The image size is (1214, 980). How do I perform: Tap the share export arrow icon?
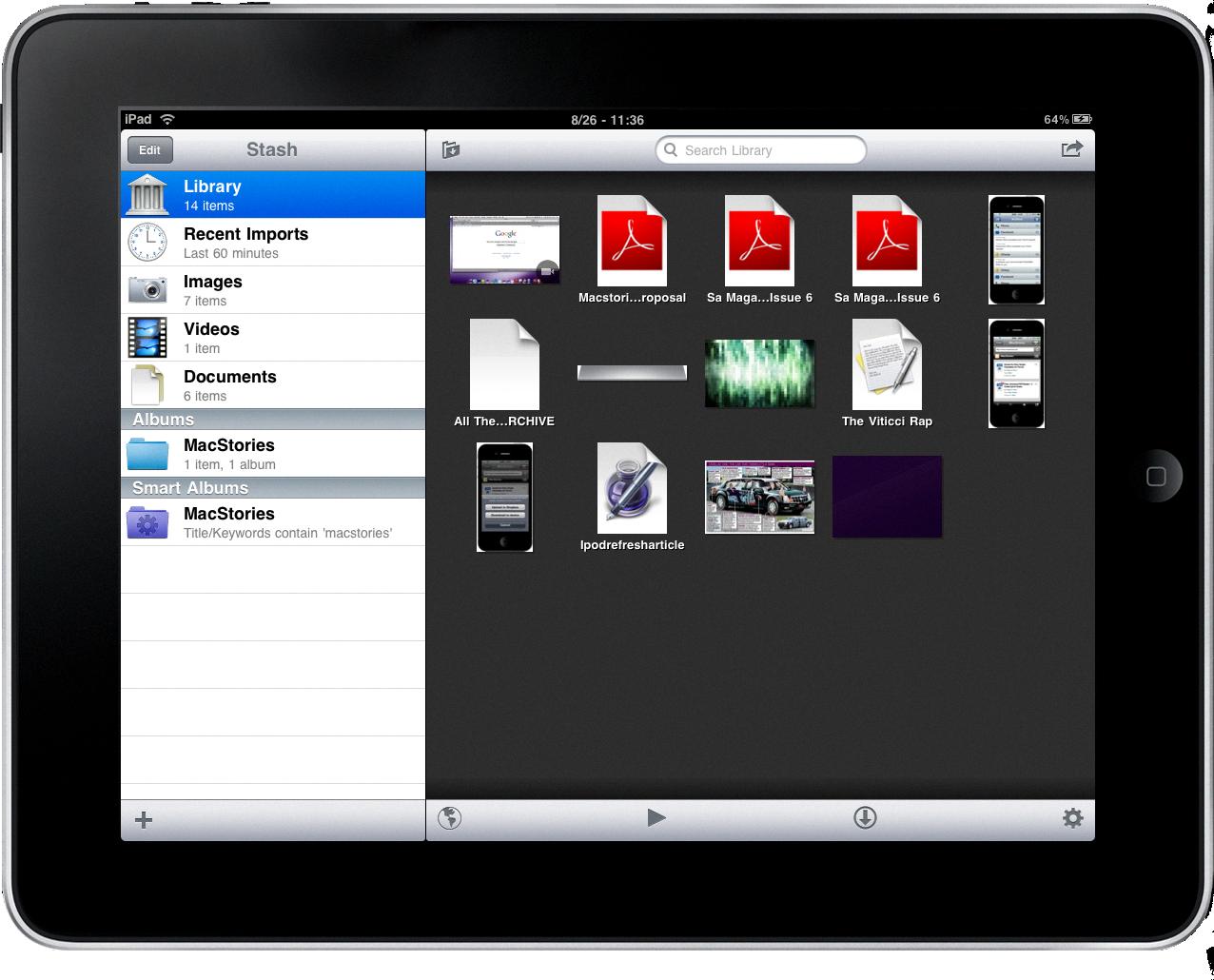(1072, 149)
